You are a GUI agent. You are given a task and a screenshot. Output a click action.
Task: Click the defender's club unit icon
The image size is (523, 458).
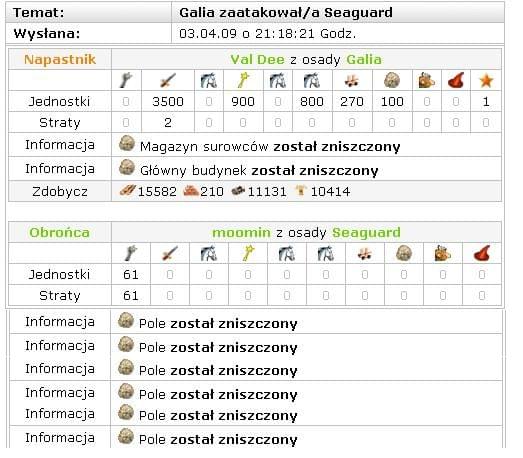130,253
